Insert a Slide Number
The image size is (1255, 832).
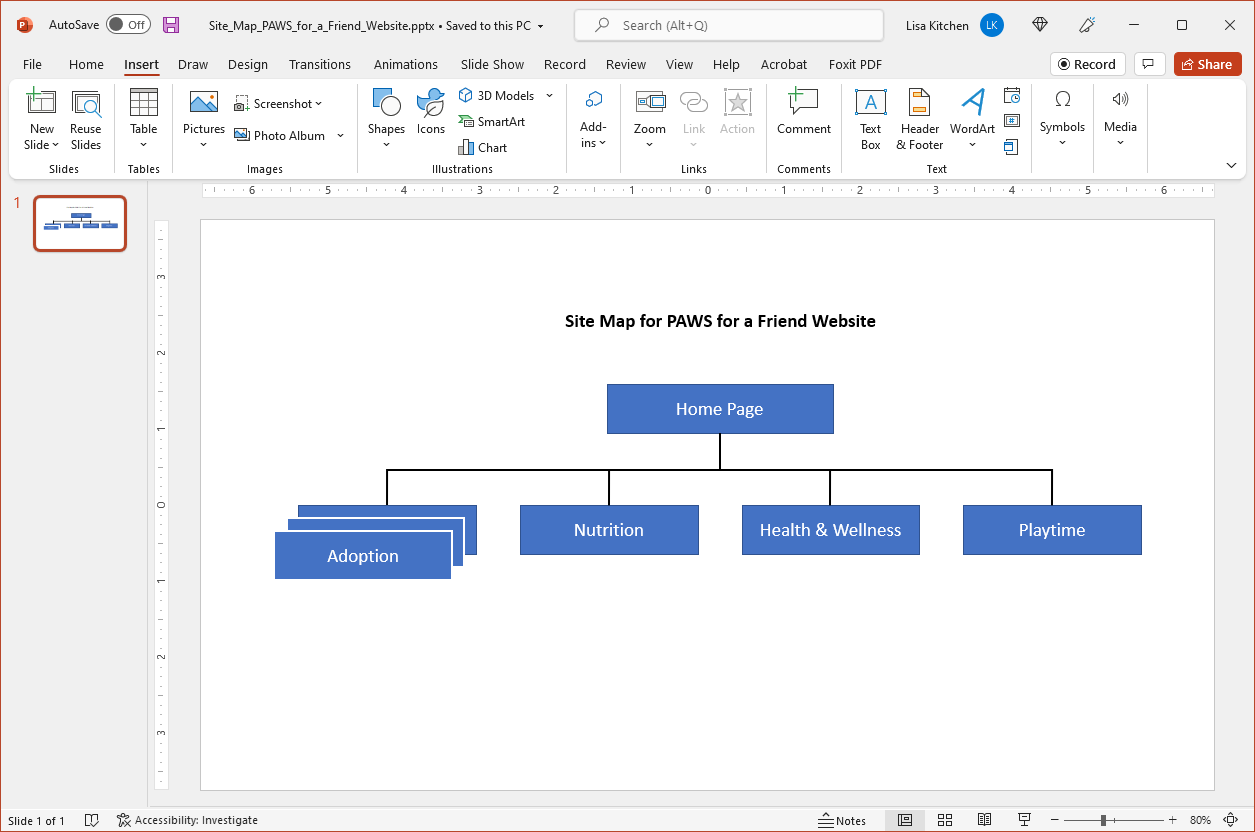point(1011,119)
